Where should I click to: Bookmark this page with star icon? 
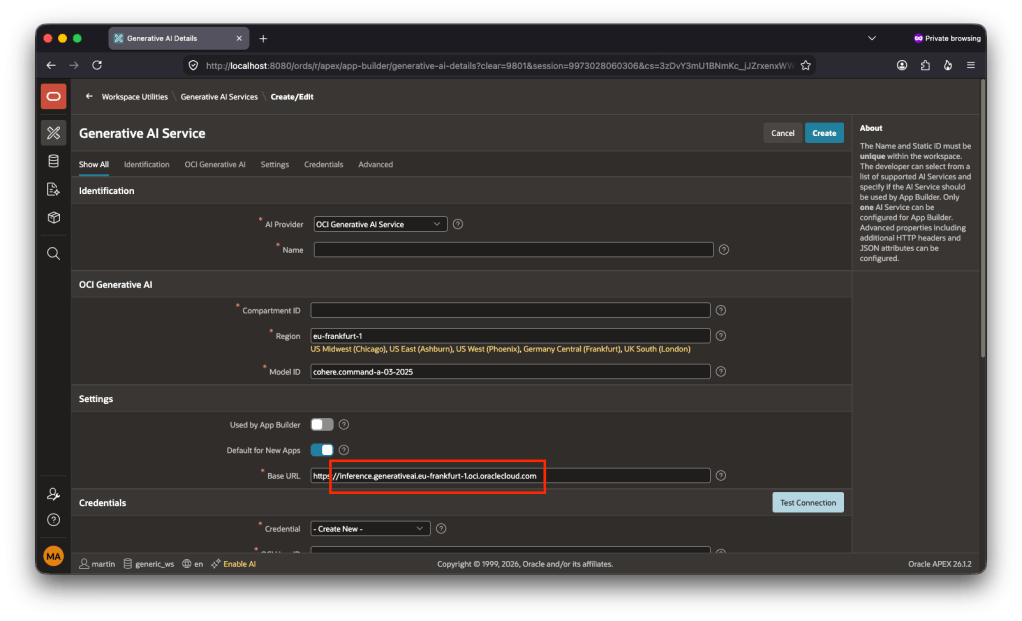(x=806, y=65)
